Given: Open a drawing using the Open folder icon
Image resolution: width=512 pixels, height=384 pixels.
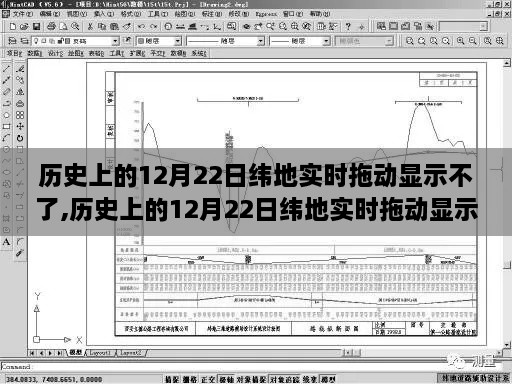Looking at the screenshot, I should [24, 26].
